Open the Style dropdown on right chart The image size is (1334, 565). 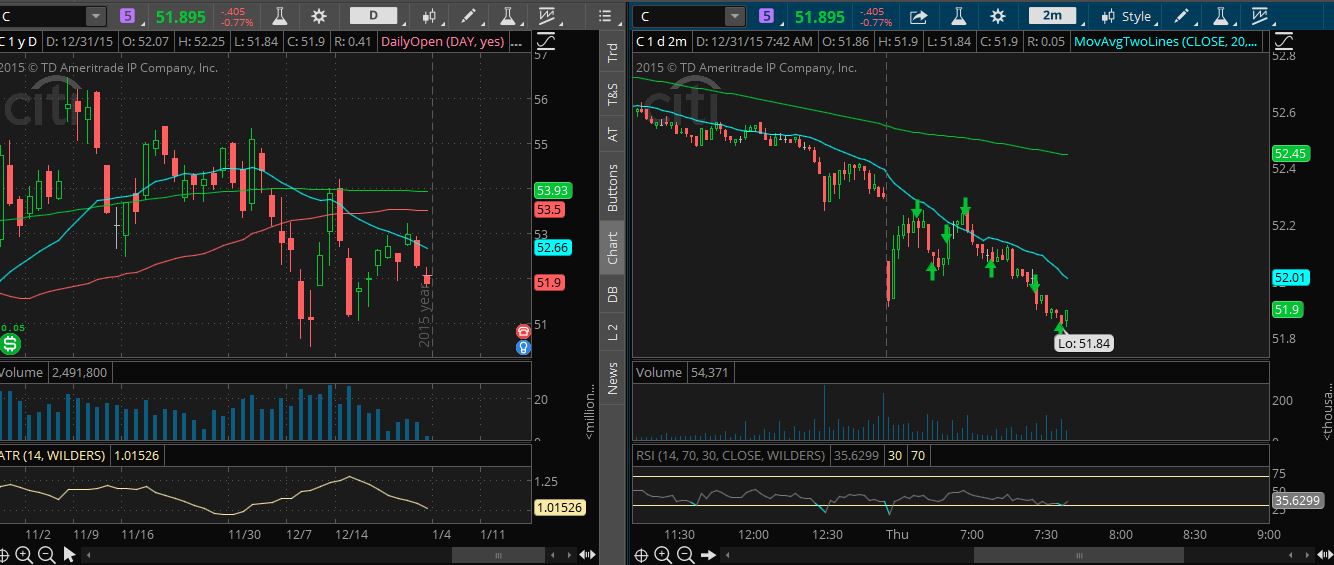coord(1126,16)
